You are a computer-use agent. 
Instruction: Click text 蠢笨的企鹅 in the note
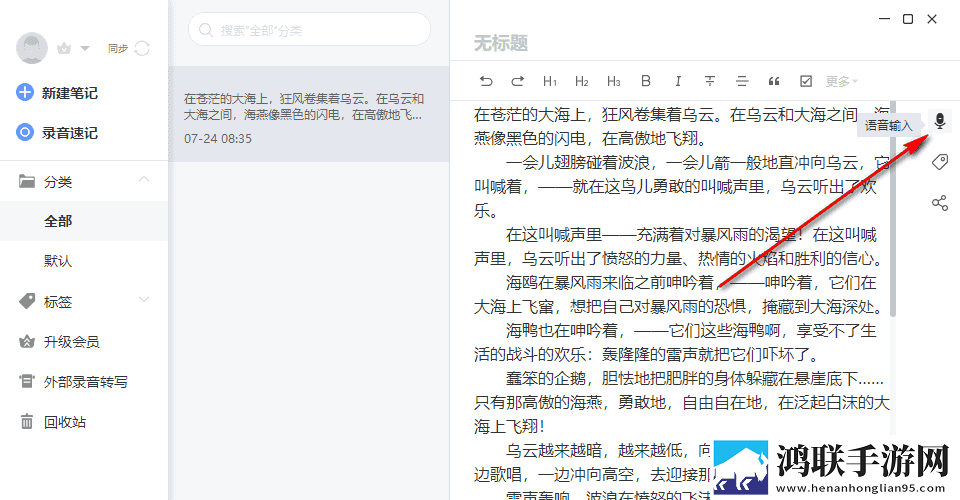[x=546, y=378]
